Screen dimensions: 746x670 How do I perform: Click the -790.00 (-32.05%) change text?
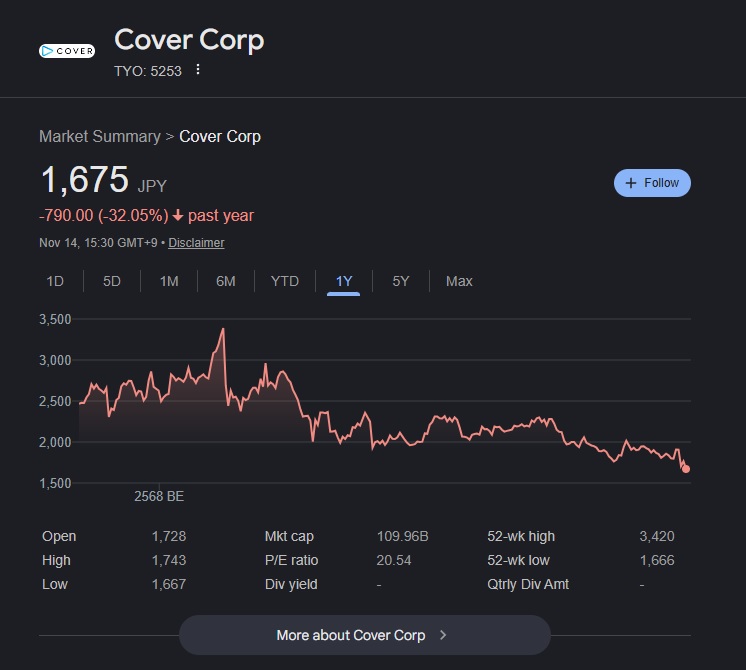104,216
